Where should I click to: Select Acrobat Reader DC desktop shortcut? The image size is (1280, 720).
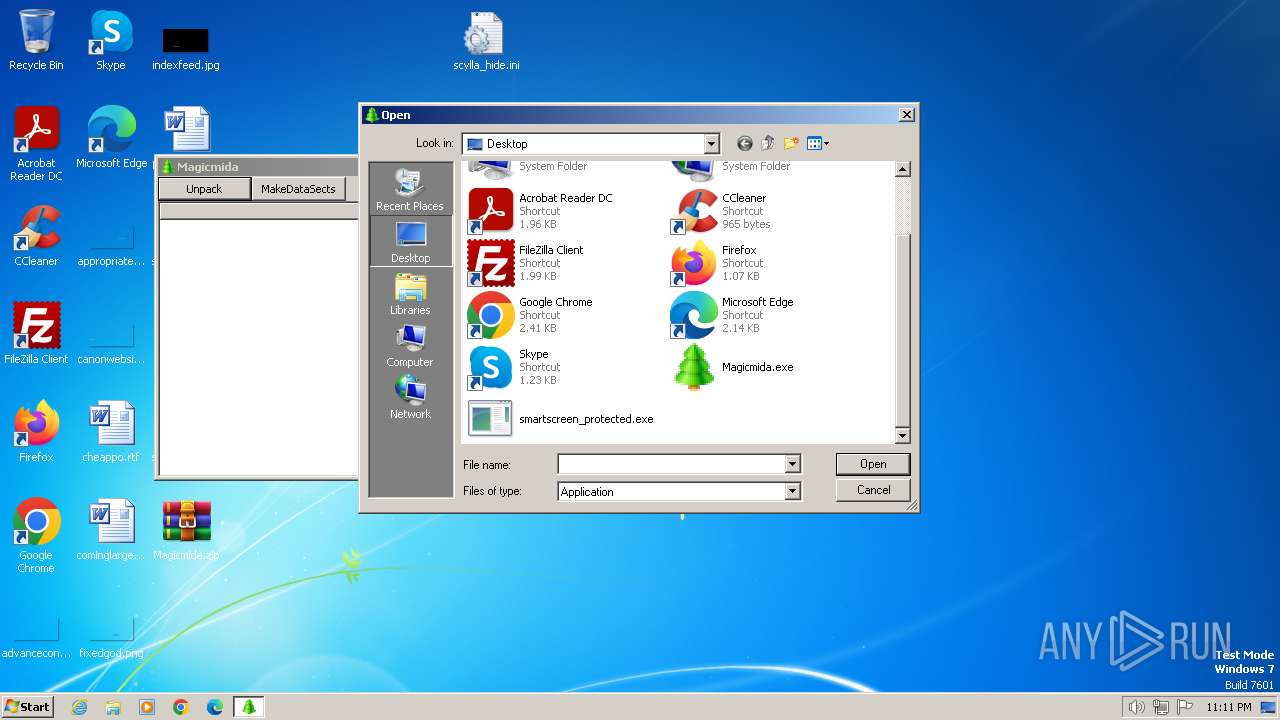(x=36, y=144)
